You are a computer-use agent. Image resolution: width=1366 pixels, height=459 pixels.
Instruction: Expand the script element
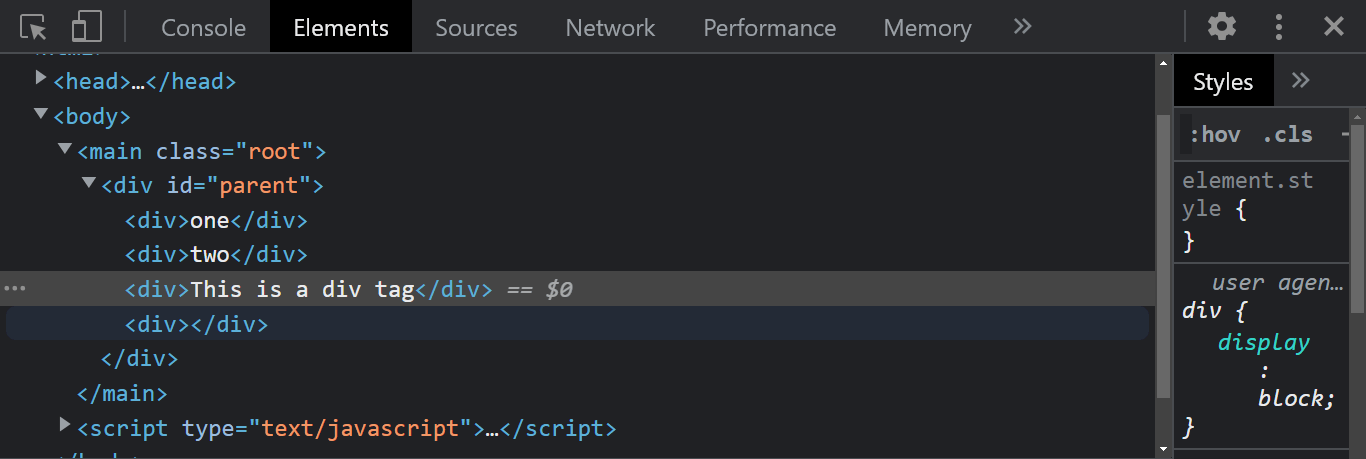(x=65, y=426)
